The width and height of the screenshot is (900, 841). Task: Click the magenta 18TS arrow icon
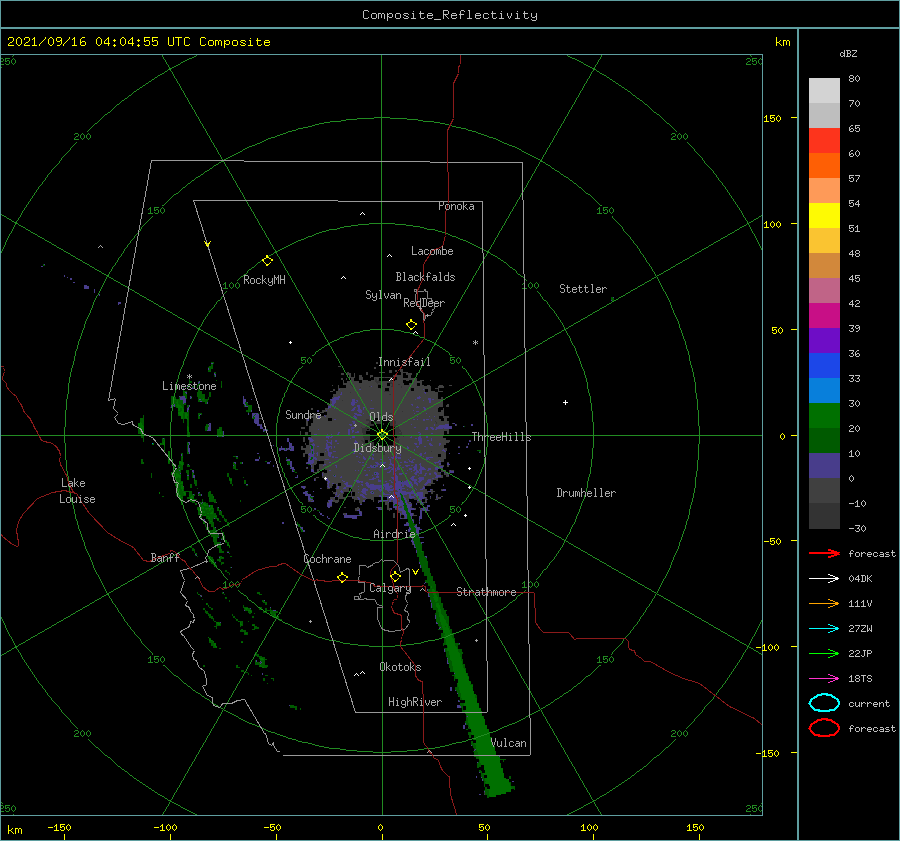tap(824, 679)
